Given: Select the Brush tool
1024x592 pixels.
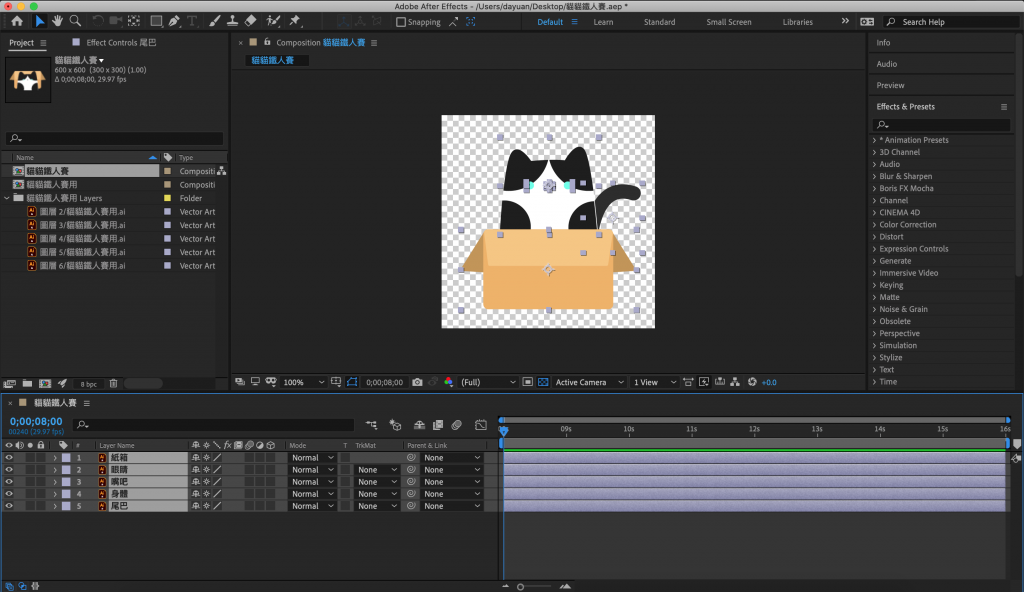Looking at the screenshot, I should 215,21.
